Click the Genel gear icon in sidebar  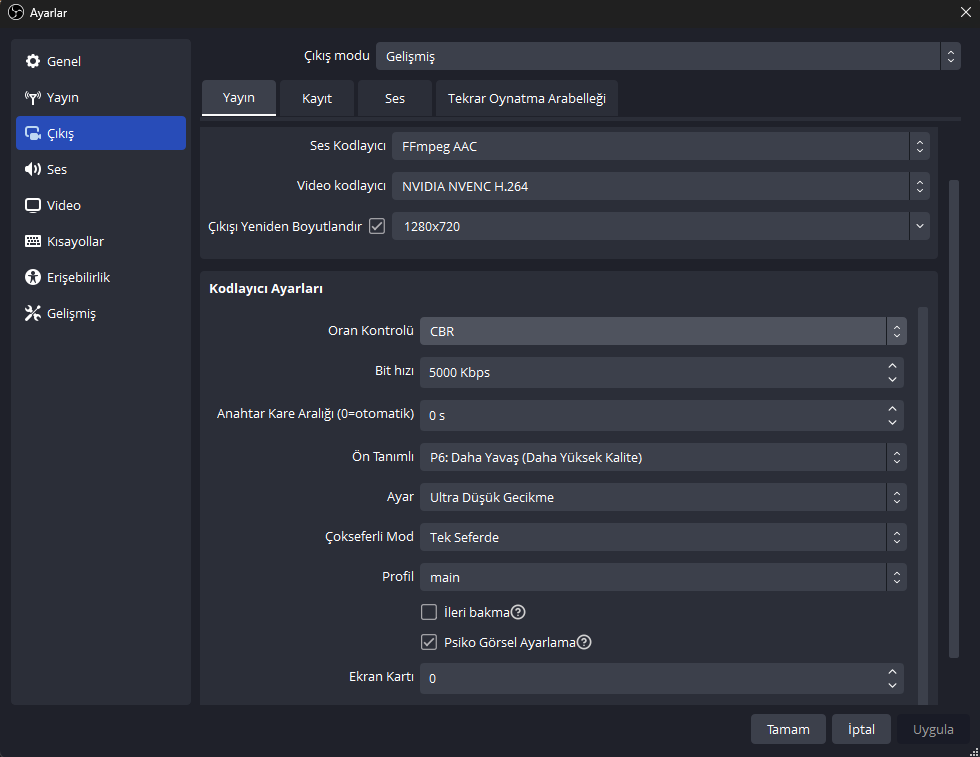point(33,62)
